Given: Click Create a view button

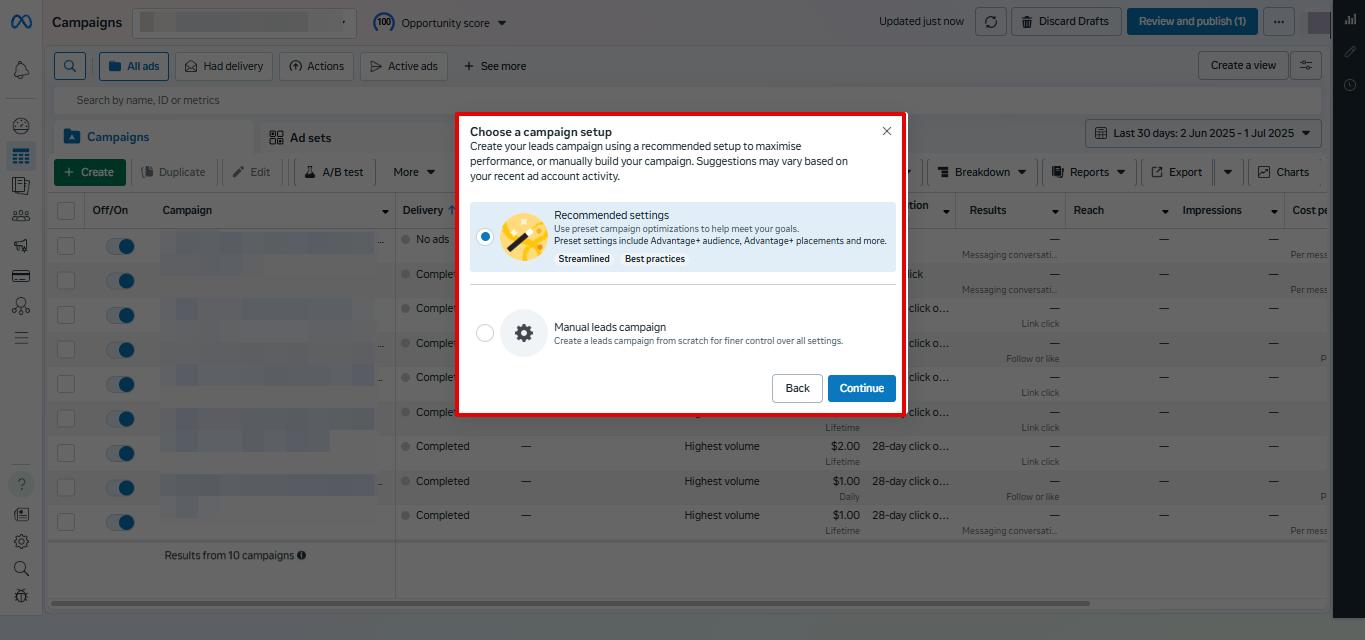Looking at the screenshot, I should tap(1243, 66).
